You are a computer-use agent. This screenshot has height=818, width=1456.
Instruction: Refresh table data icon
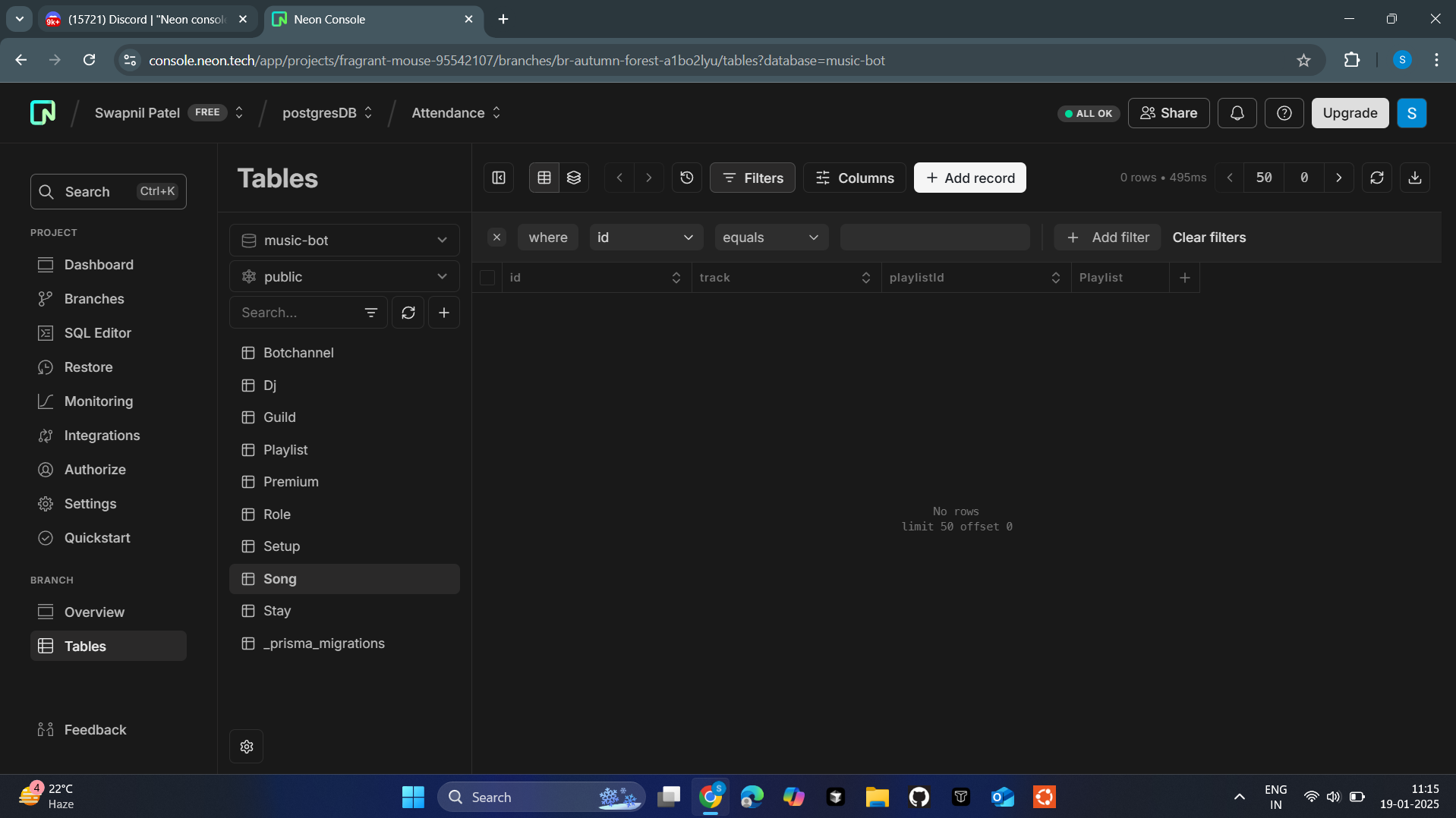coord(1377,178)
